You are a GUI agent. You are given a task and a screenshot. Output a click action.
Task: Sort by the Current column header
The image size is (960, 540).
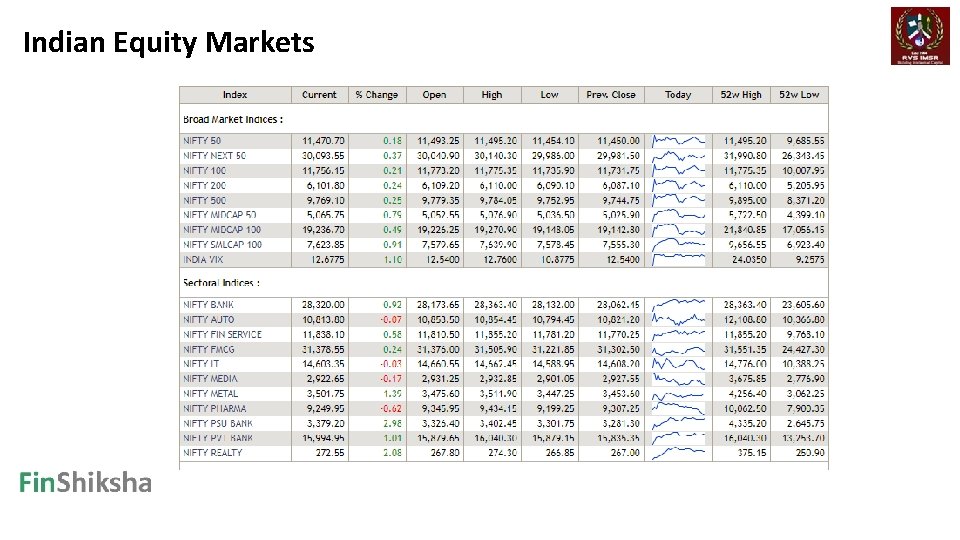pos(319,95)
